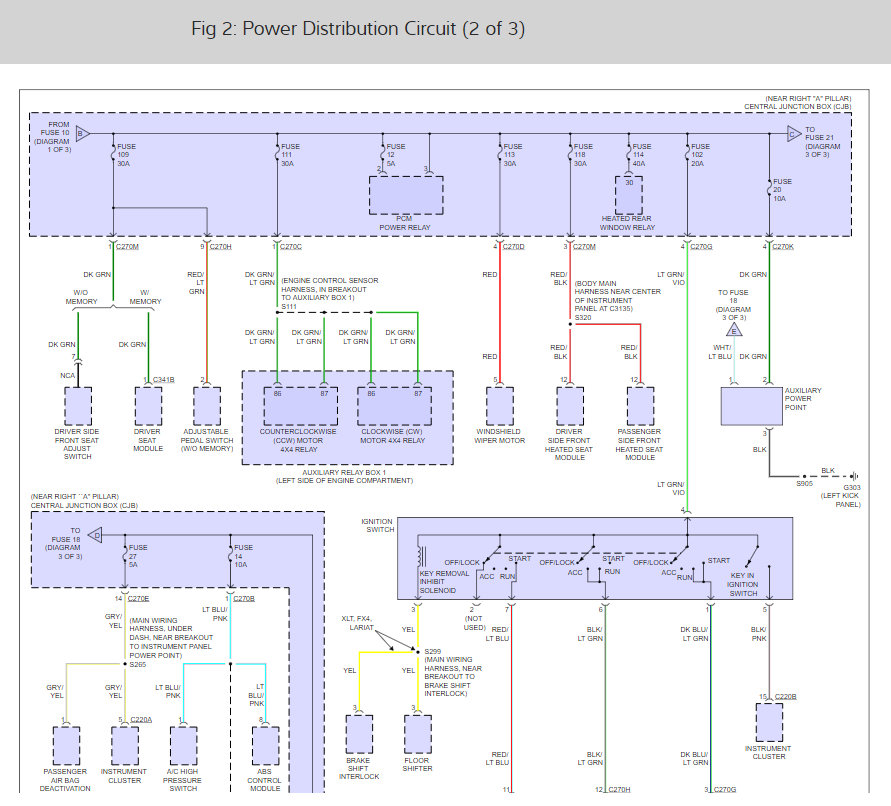
Task: Click the 'FUSE 113 30A' label
Action: tap(512, 155)
